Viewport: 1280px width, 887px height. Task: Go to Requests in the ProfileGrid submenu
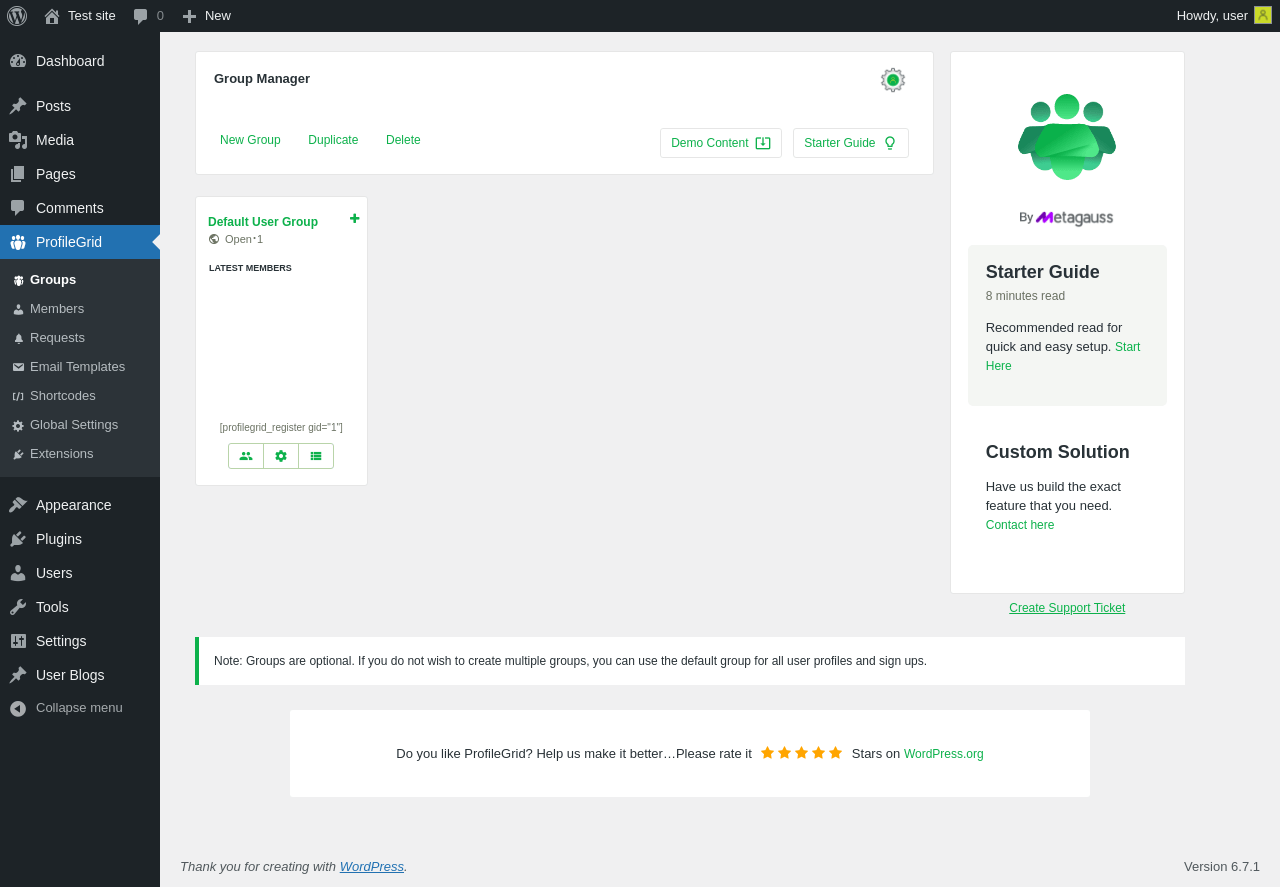80,338
